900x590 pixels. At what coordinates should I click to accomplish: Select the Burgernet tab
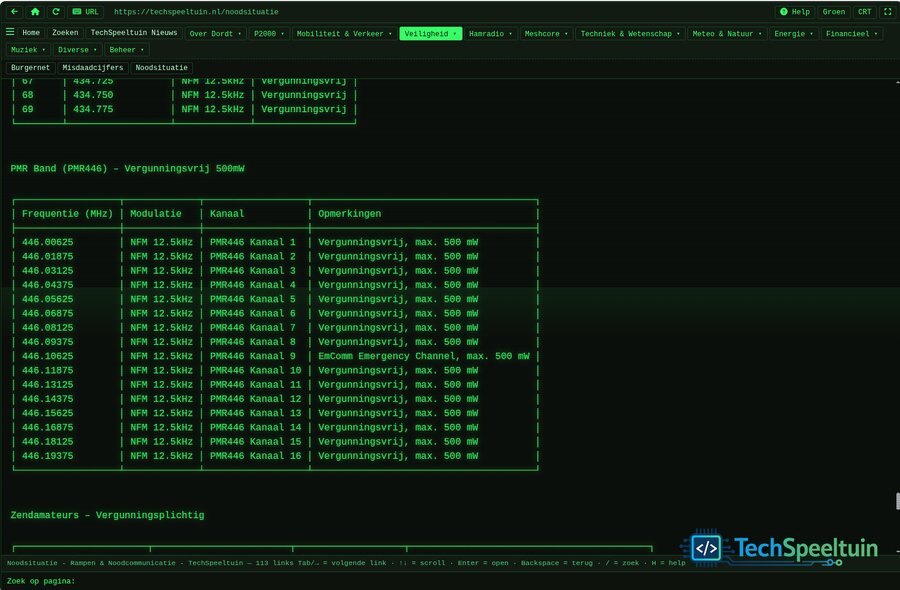point(30,68)
